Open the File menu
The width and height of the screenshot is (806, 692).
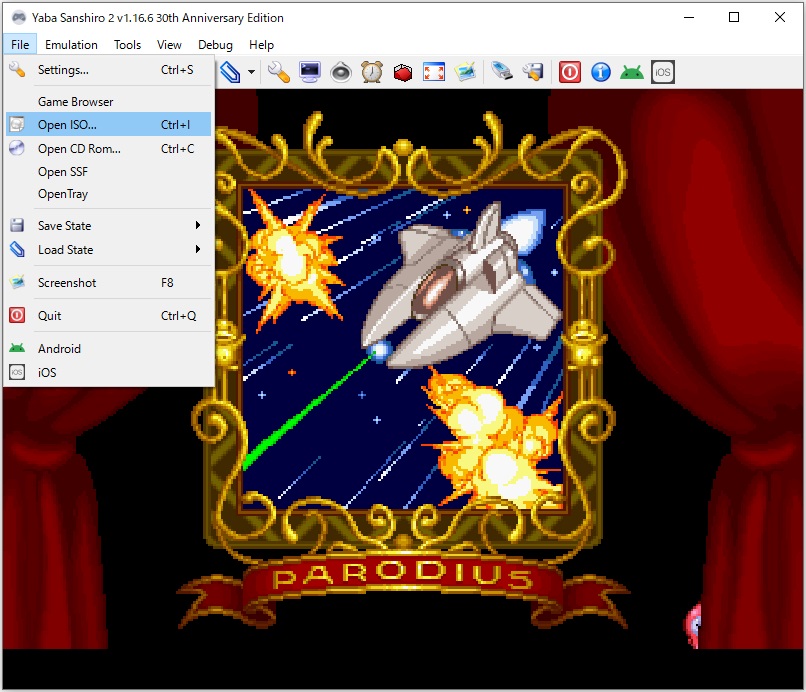coord(20,45)
